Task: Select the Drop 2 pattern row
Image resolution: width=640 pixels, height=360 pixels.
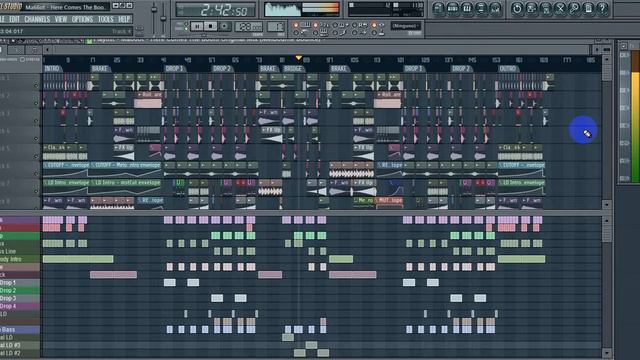Action: tap(20, 291)
